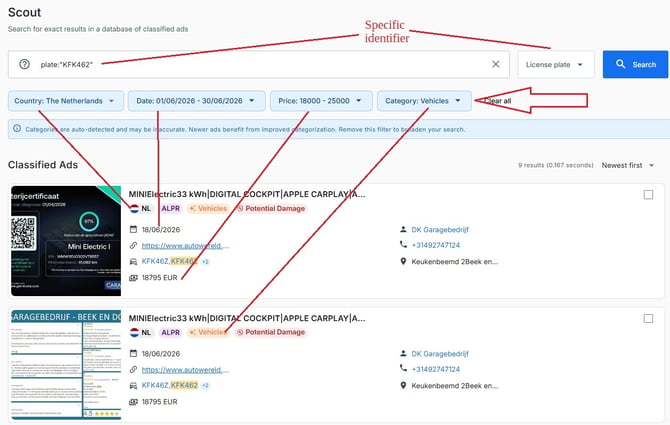Click the phone icon in first ad
This screenshot has height=425, width=670.
click(x=403, y=245)
